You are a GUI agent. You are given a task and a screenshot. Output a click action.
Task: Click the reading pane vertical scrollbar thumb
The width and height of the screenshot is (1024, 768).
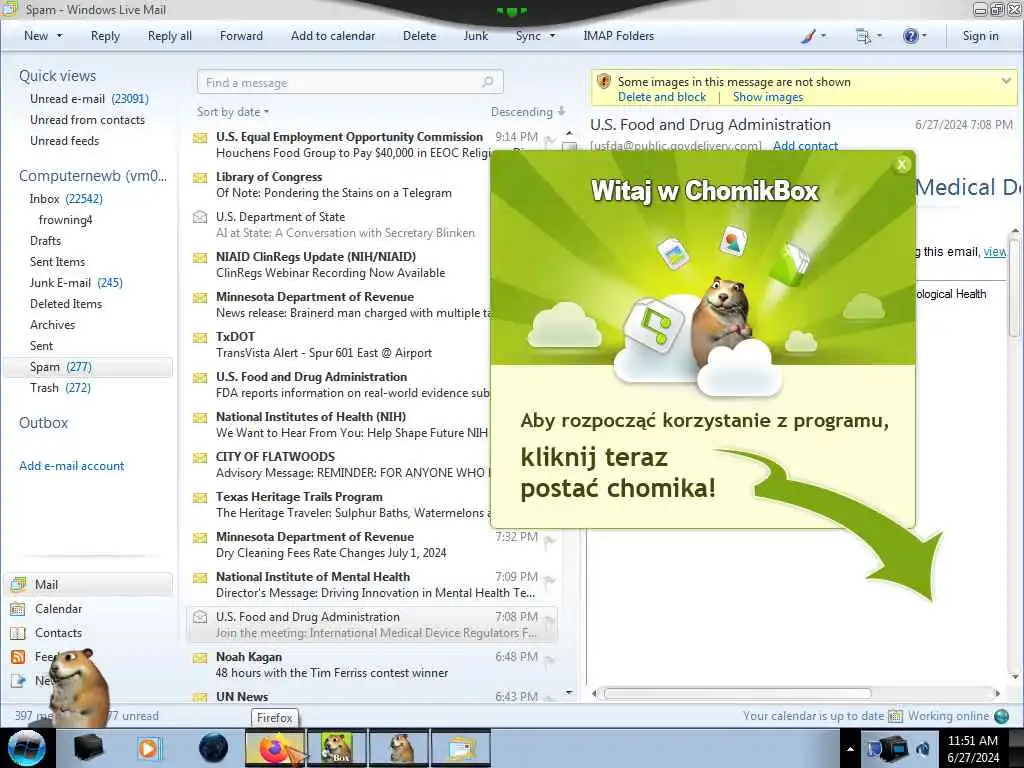coord(1014,287)
